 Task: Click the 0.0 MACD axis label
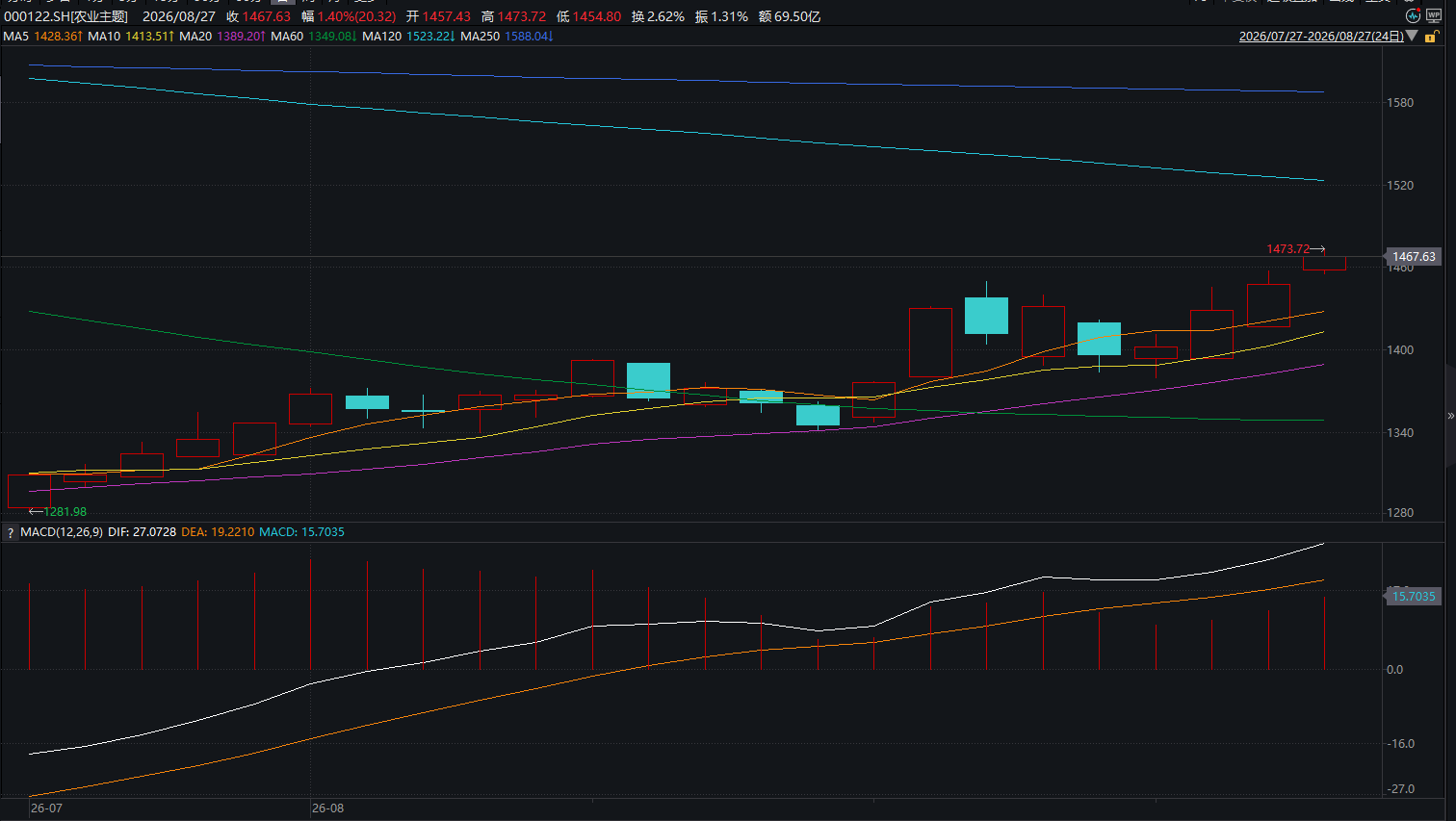(1394, 670)
